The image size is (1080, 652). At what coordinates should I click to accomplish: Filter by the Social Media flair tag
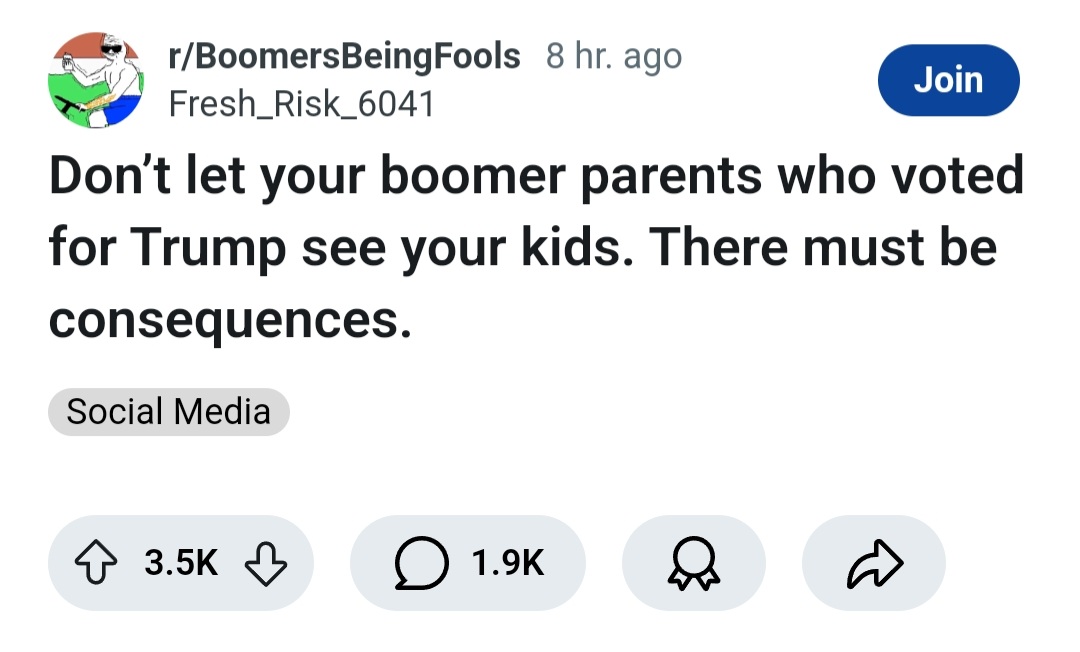point(168,412)
